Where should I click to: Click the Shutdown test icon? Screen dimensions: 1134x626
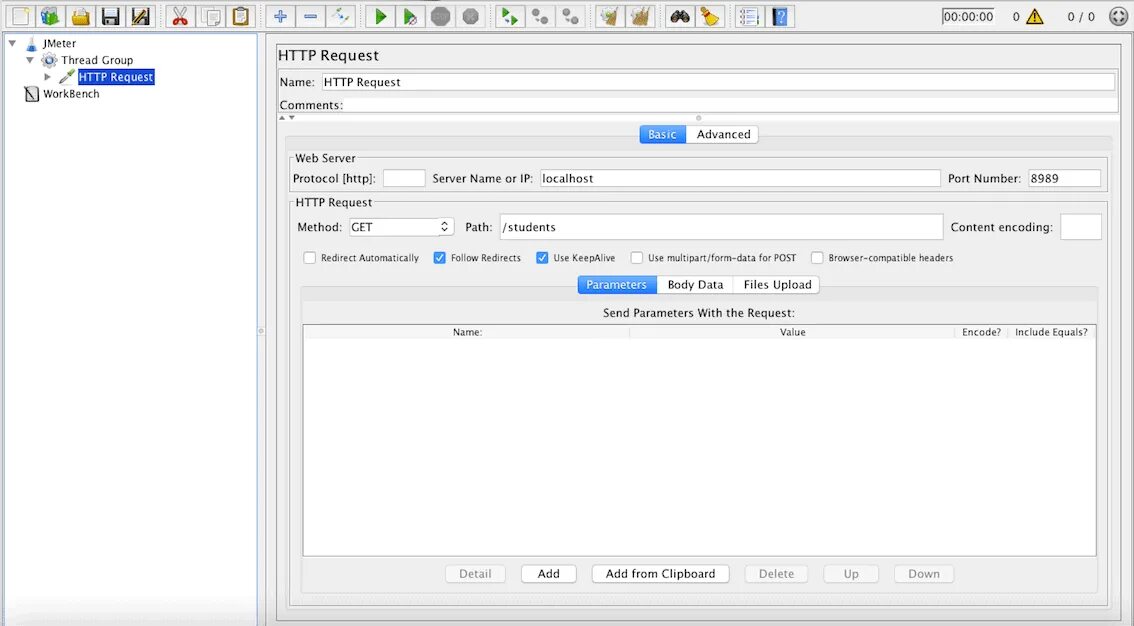(470, 16)
